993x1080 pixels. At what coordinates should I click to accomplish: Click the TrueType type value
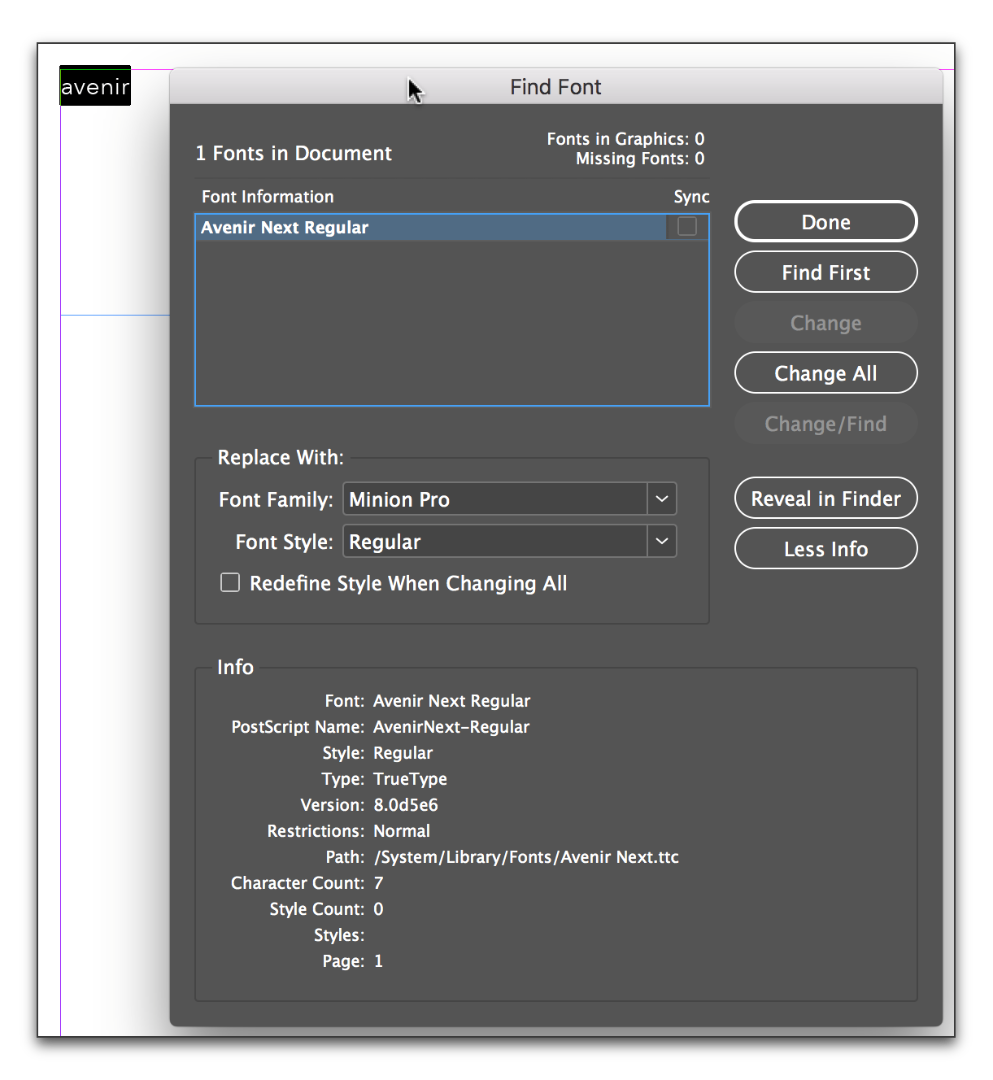coord(410,779)
